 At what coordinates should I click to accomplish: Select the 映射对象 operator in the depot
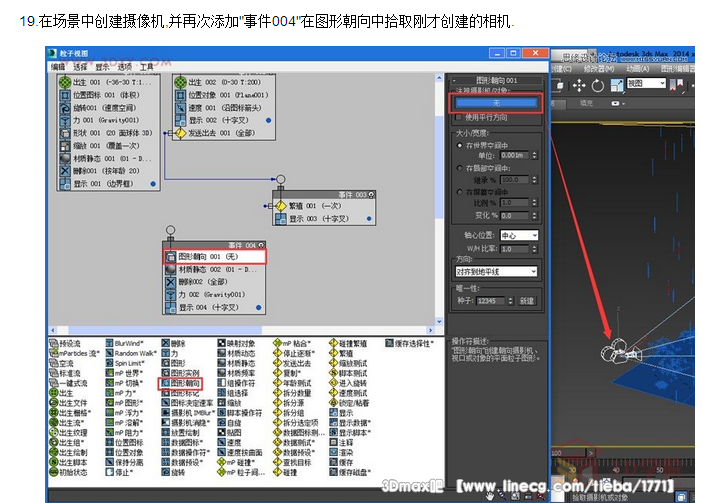236,343
